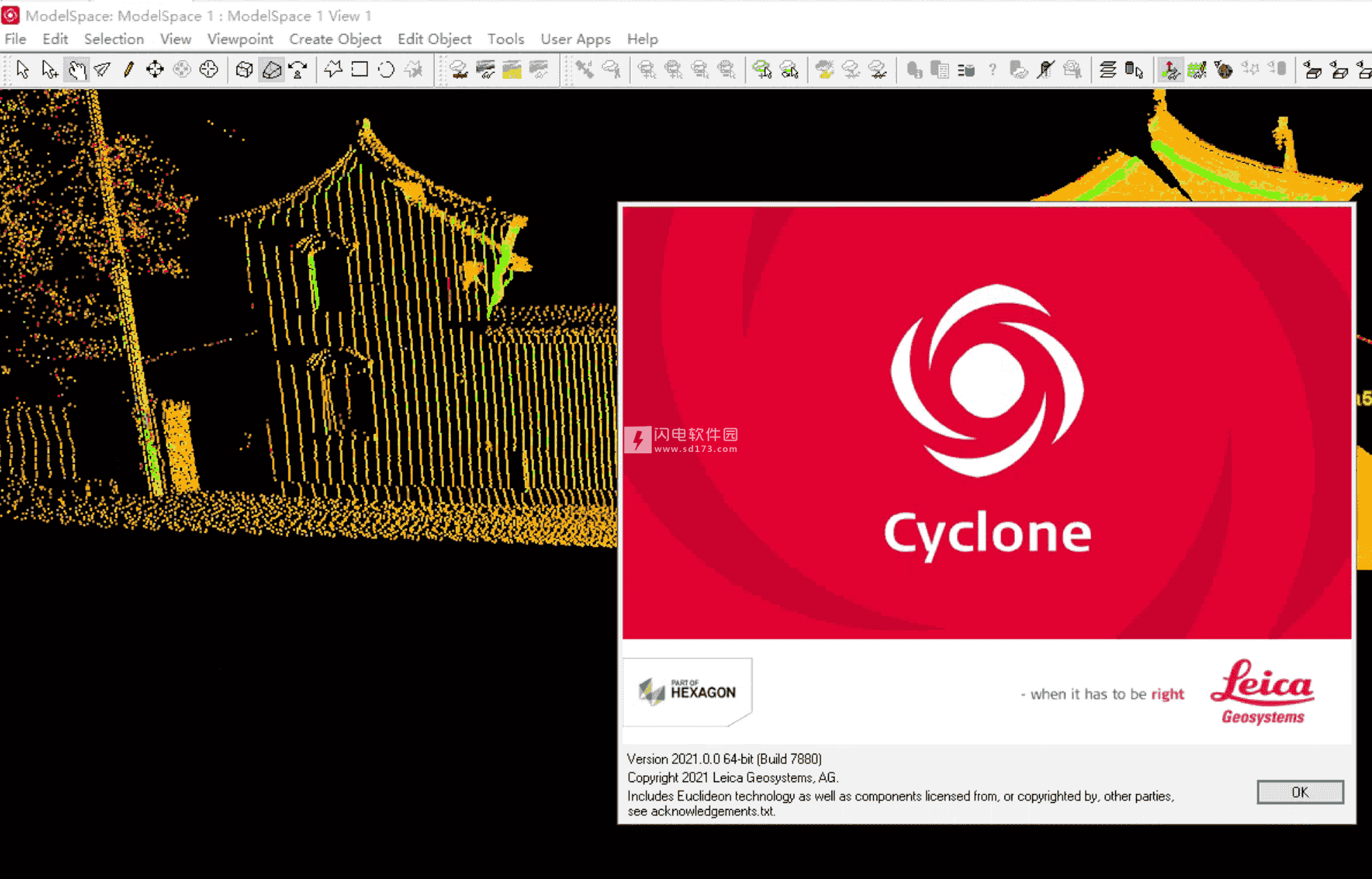Screen dimensions: 1372x879
Task: Click the Part of Hexagon logo
Action: point(687,691)
